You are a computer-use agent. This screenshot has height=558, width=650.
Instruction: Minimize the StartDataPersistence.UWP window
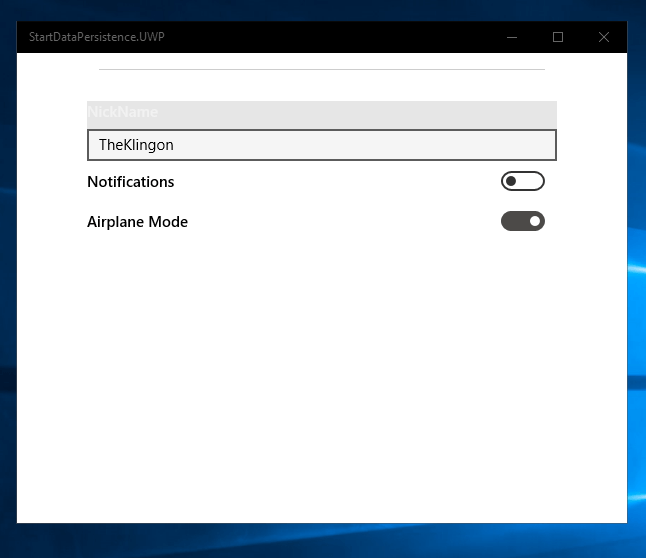[x=512, y=37]
